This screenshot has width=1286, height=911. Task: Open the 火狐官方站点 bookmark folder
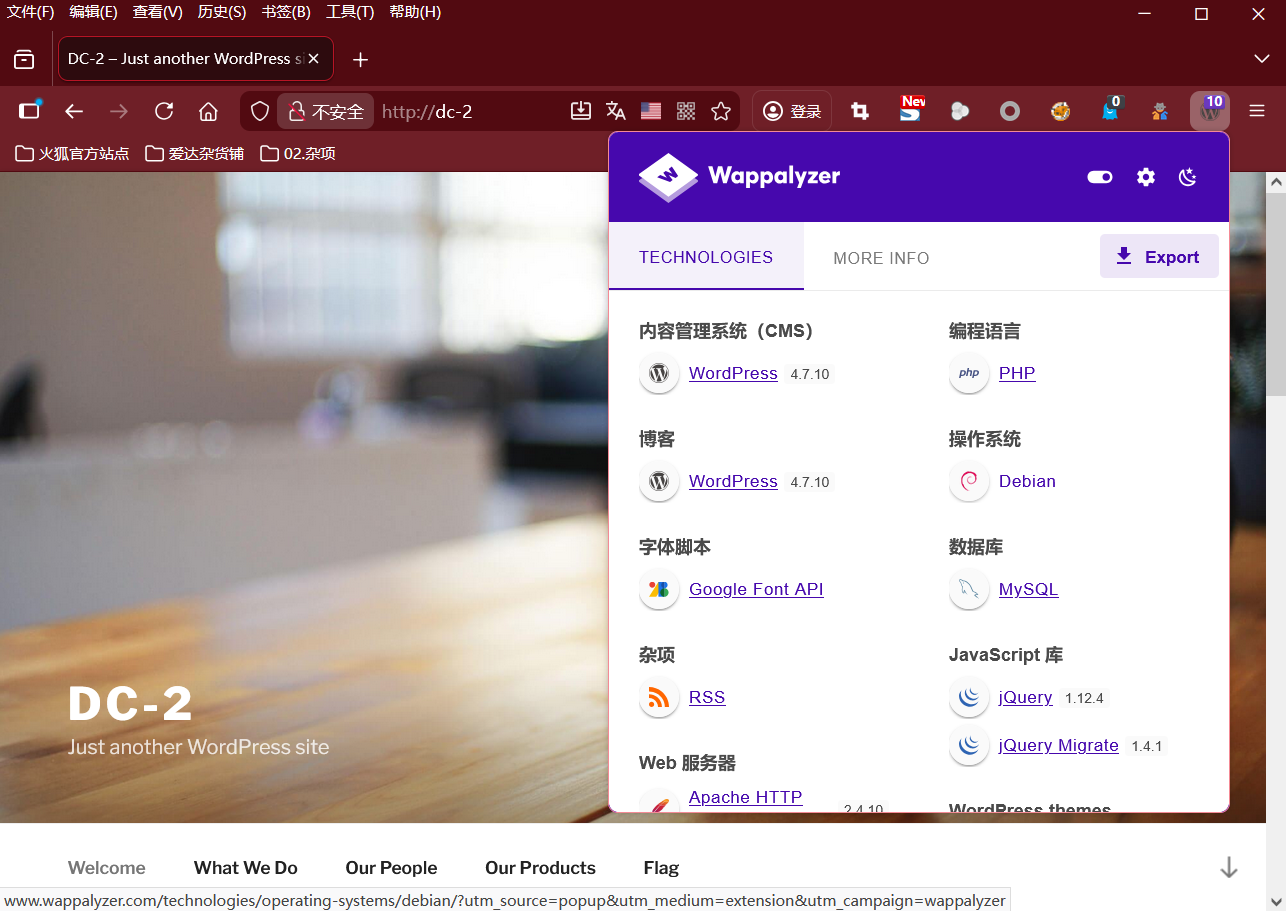click(72, 153)
